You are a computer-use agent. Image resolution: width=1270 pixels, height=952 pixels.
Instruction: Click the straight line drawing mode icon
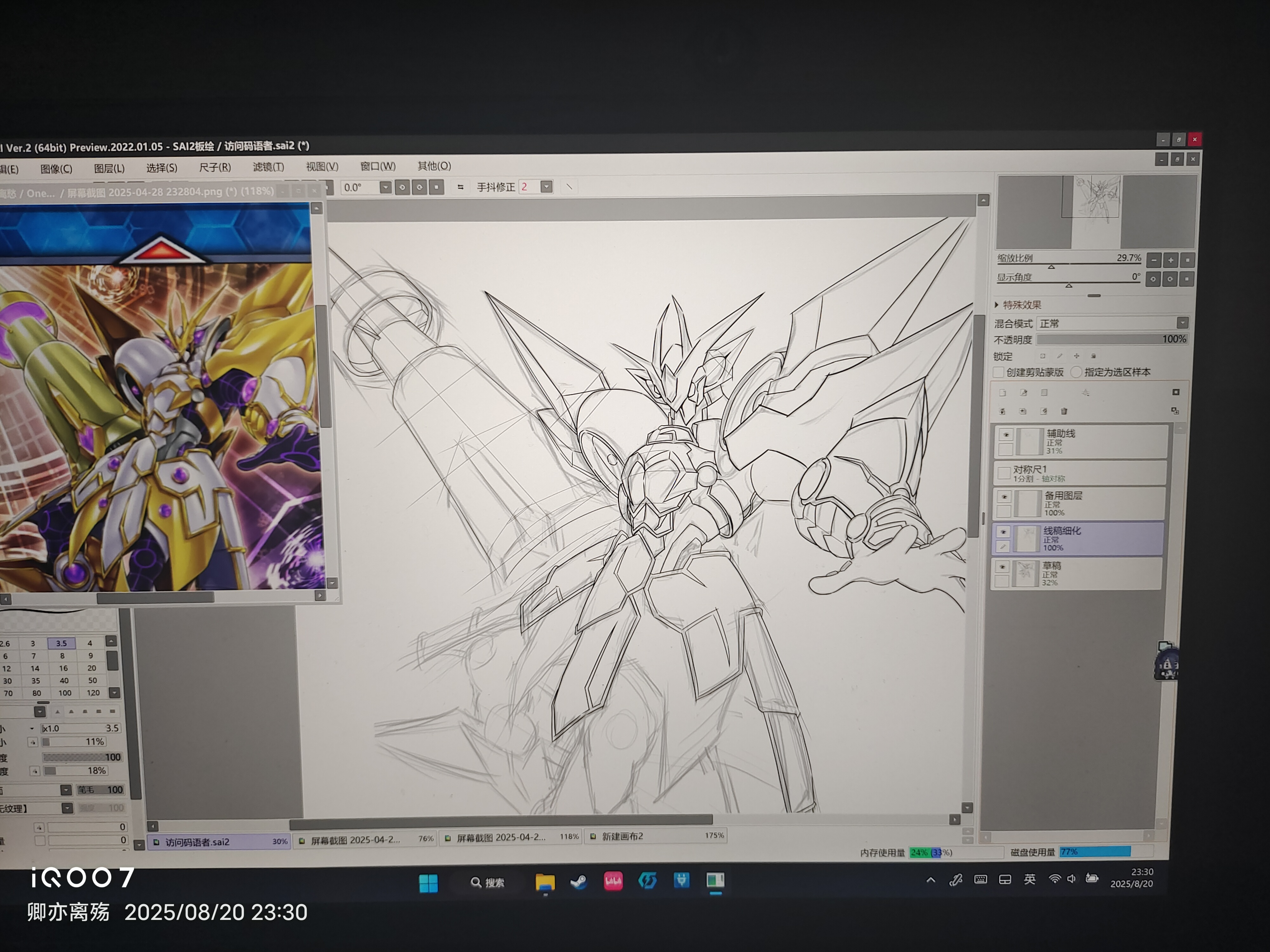[569, 187]
